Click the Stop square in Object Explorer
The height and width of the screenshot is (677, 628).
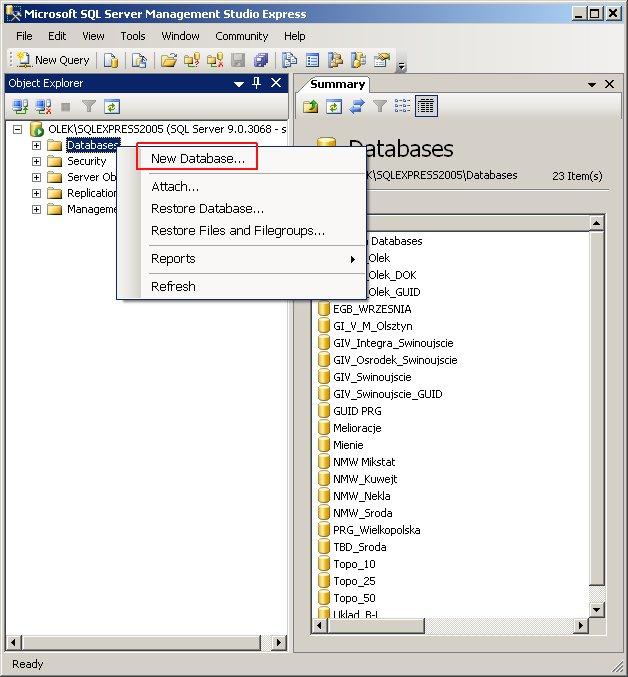point(66,106)
